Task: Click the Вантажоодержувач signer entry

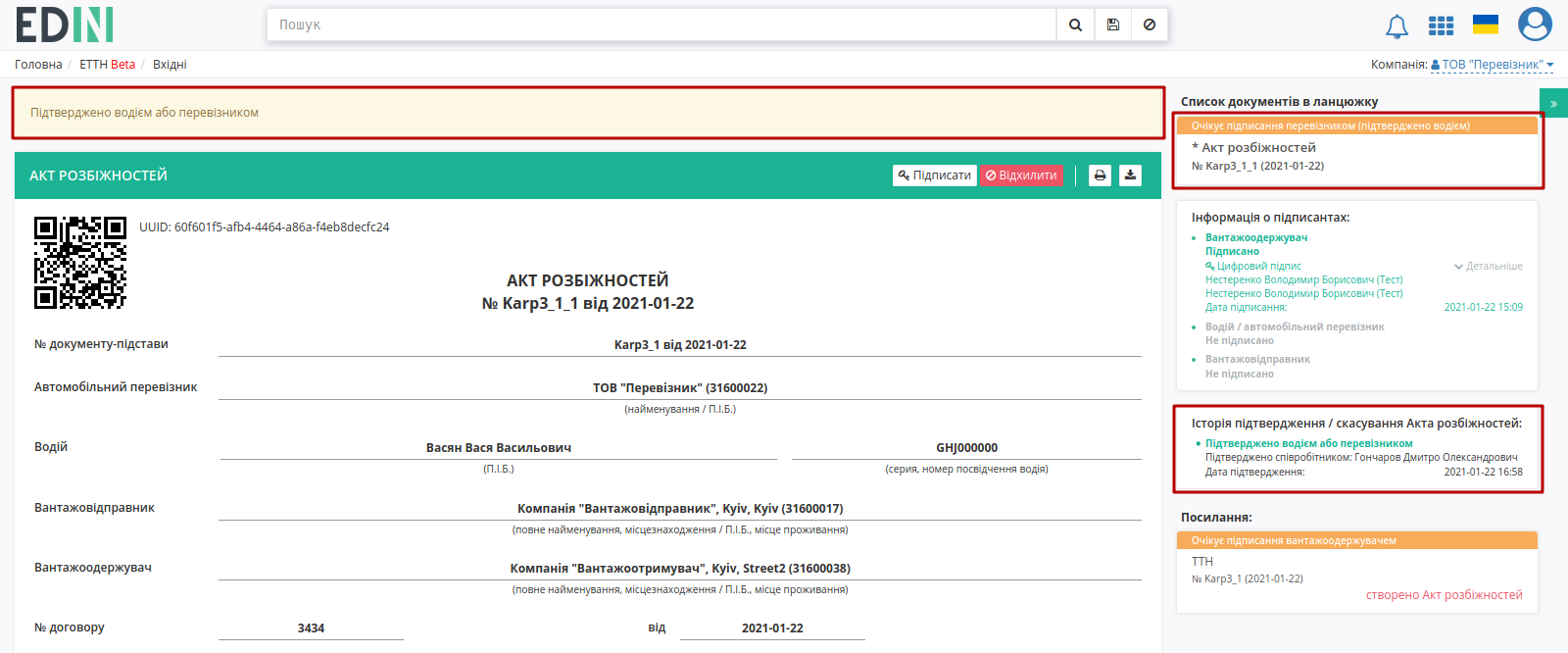Action: 1256,238
